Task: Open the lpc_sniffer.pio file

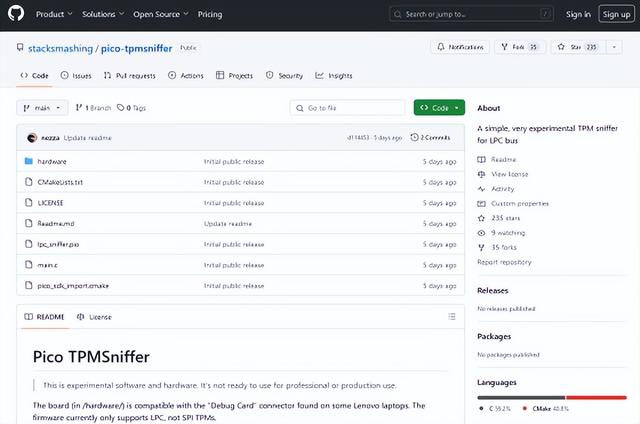Action: (58, 244)
